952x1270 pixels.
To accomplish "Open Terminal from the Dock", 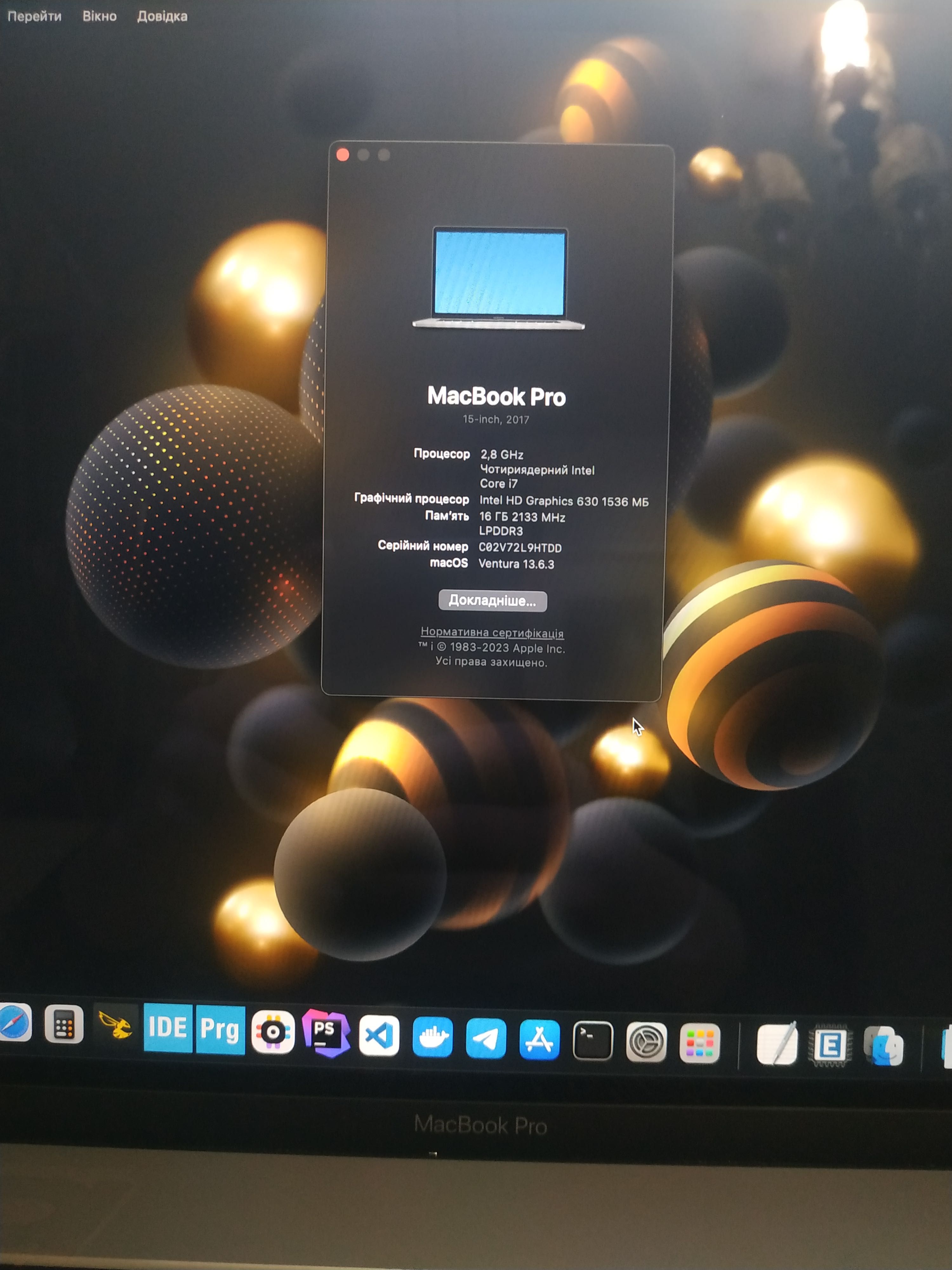I will (593, 1041).
